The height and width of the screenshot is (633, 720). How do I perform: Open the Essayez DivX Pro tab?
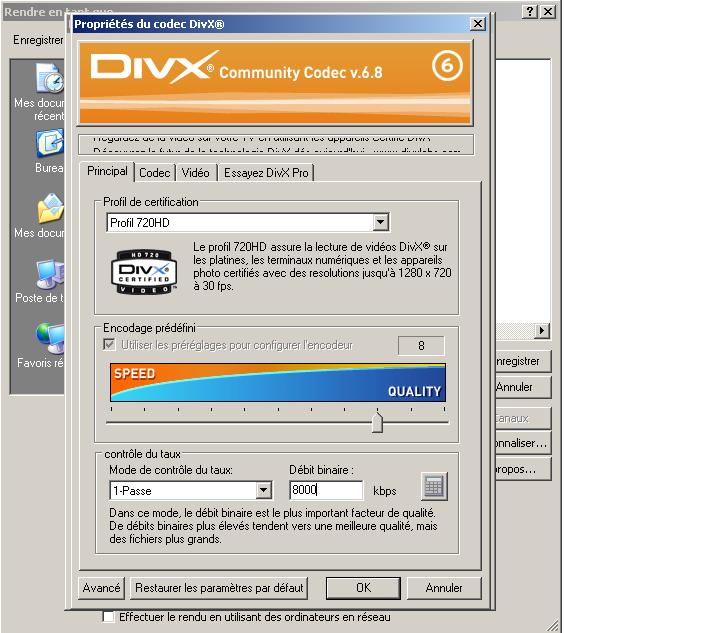[x=266, y=173]
